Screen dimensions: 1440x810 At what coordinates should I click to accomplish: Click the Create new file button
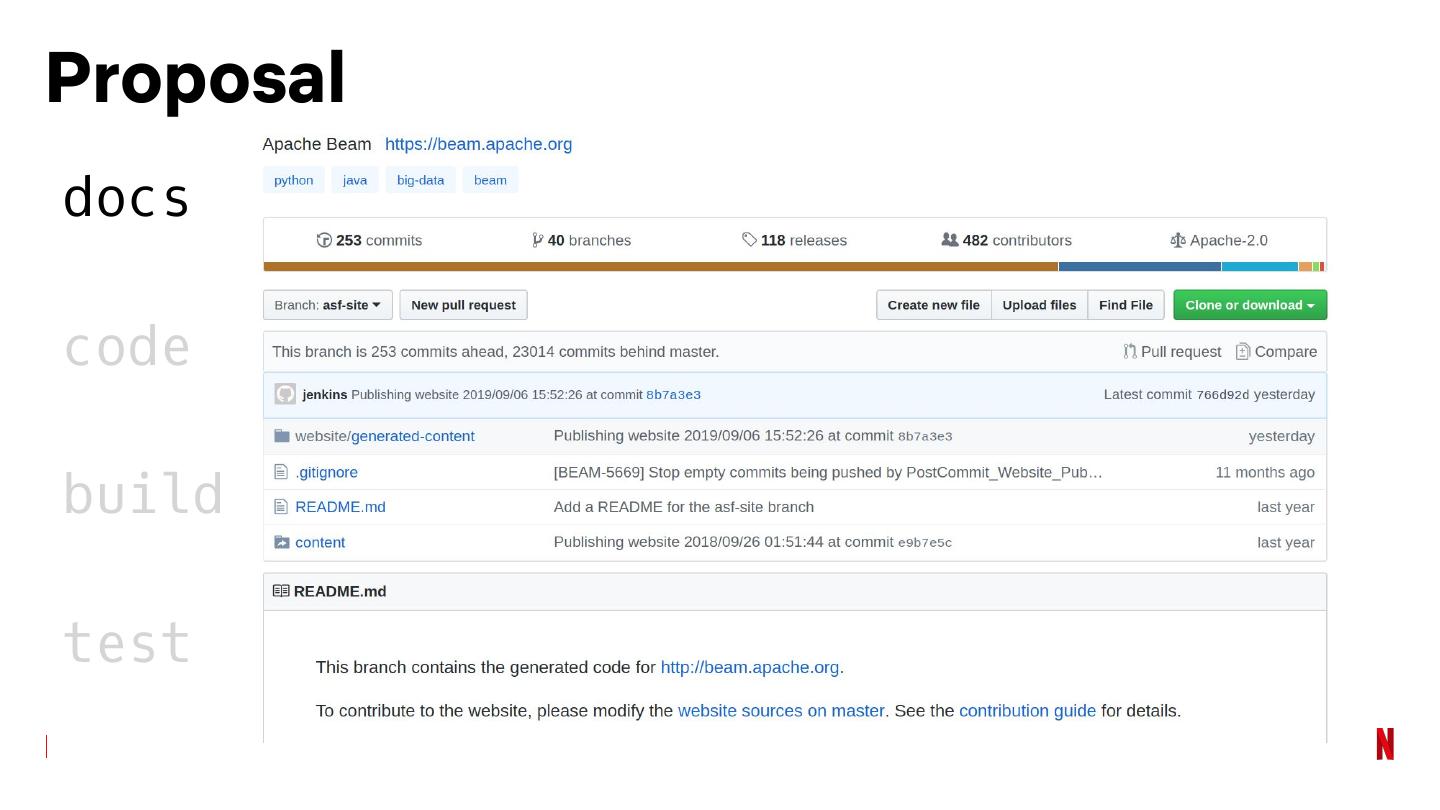pyautogui.click(x=934, y=305)
